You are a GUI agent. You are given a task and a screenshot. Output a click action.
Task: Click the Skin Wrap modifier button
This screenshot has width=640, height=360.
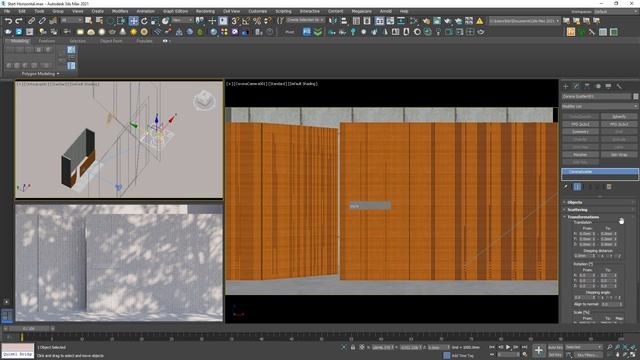tap(619, 155)
